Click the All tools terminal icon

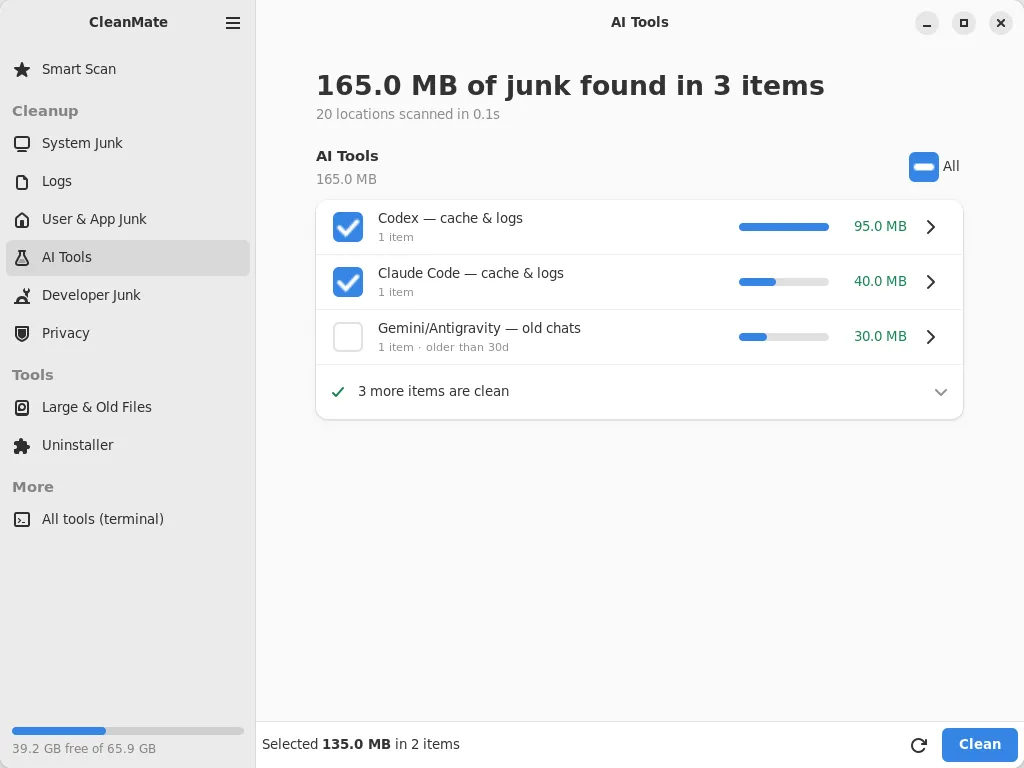pos(22,519)
